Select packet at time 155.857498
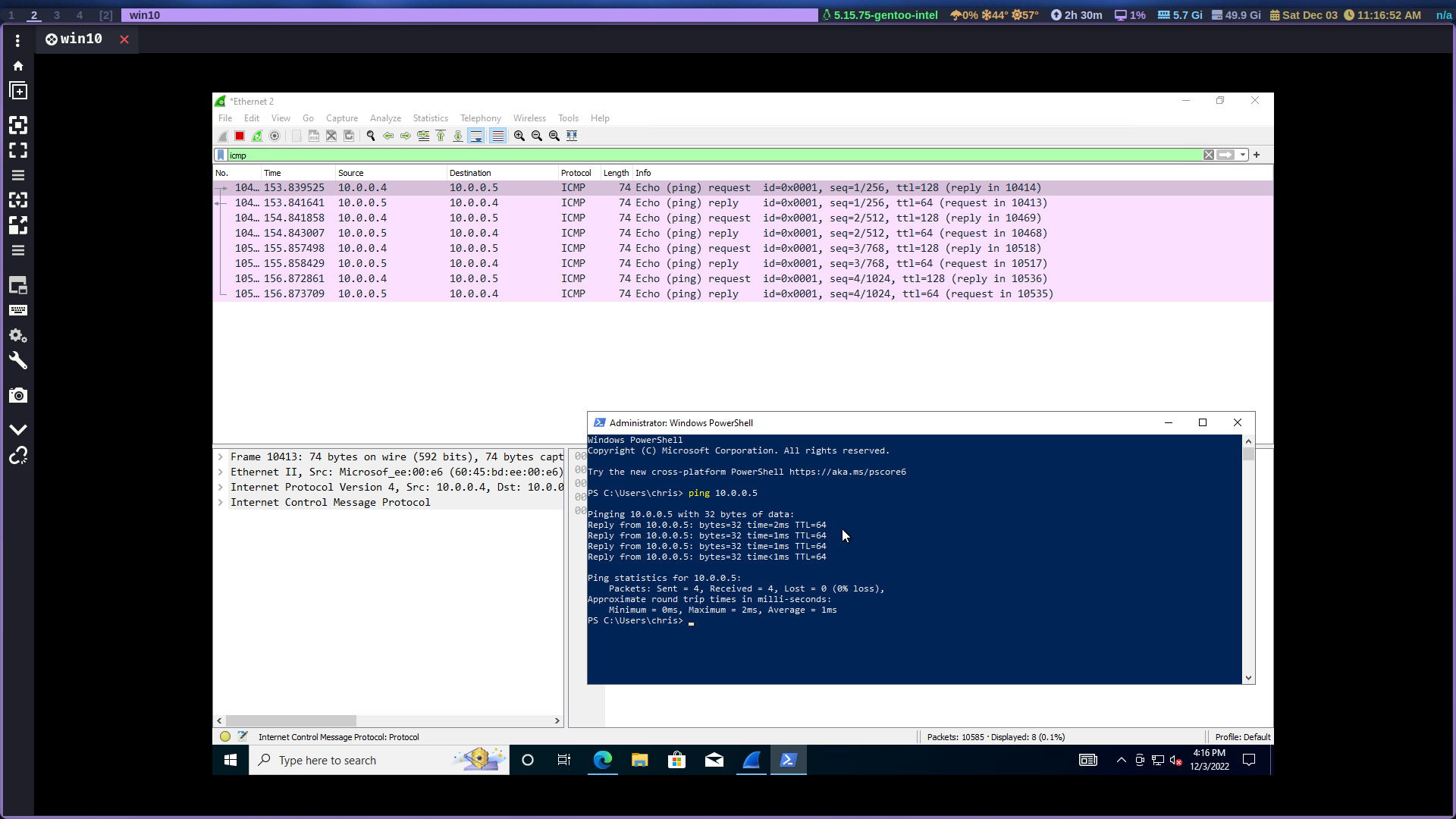 click(743, 248)
